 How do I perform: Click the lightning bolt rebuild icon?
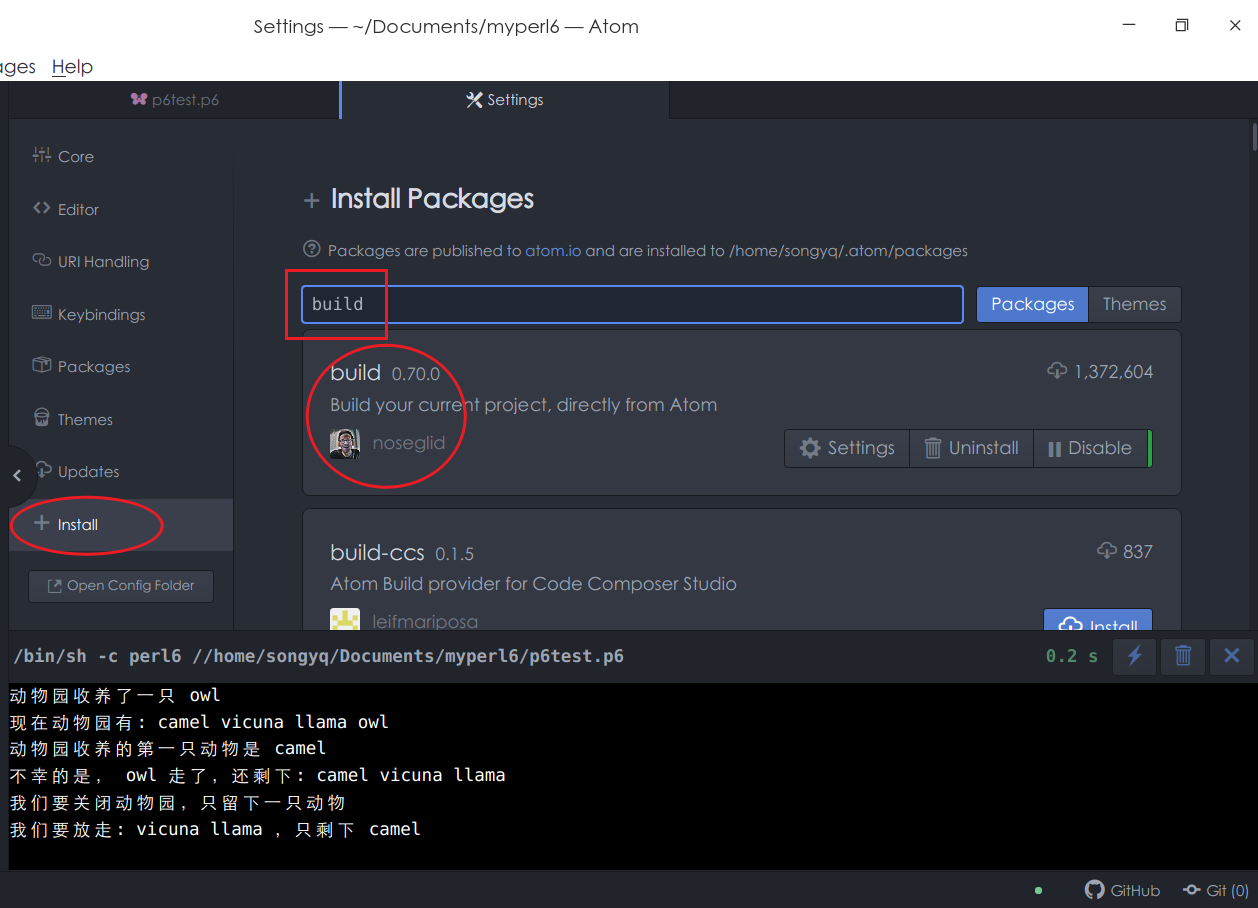click(x=1135, y=656)
